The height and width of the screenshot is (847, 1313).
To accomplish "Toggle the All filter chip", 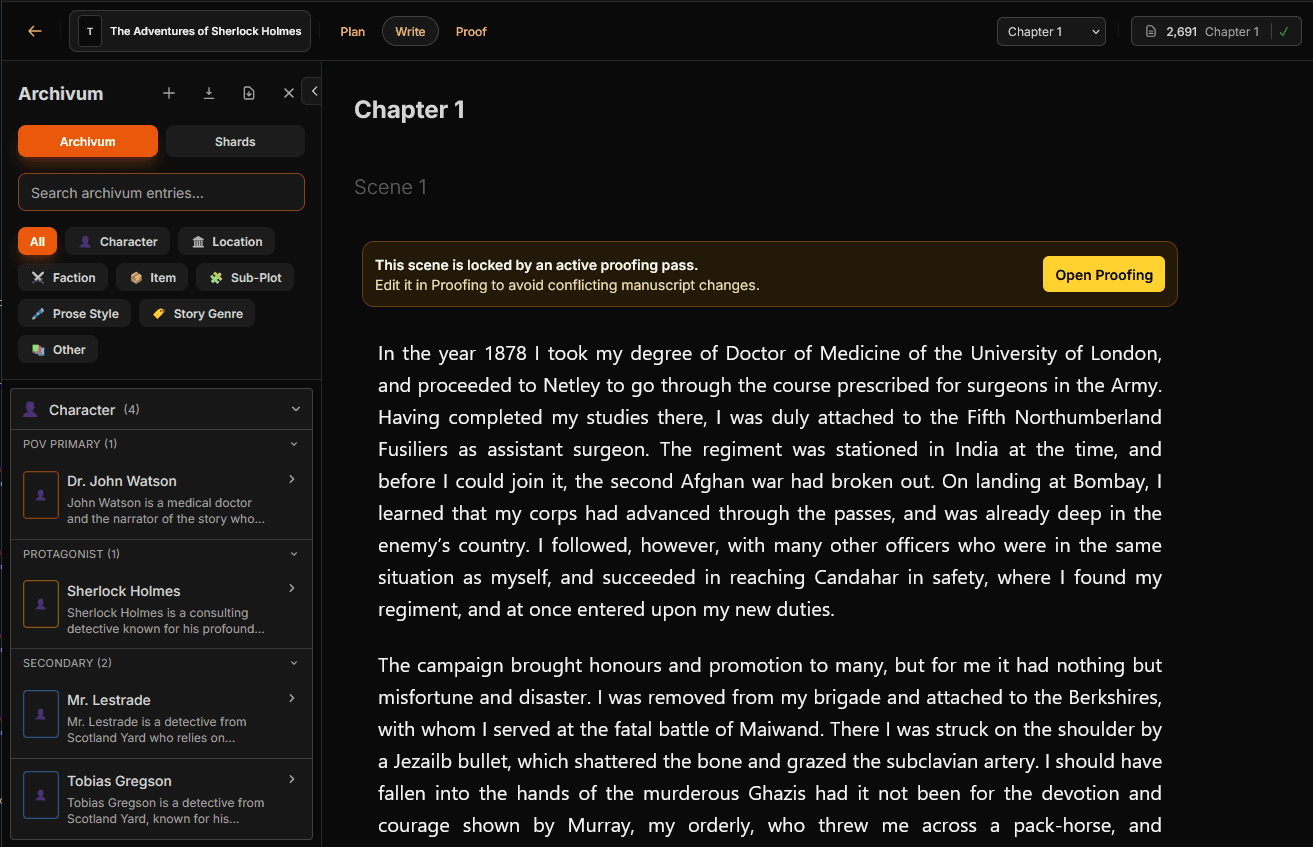I will pos(37,241).
